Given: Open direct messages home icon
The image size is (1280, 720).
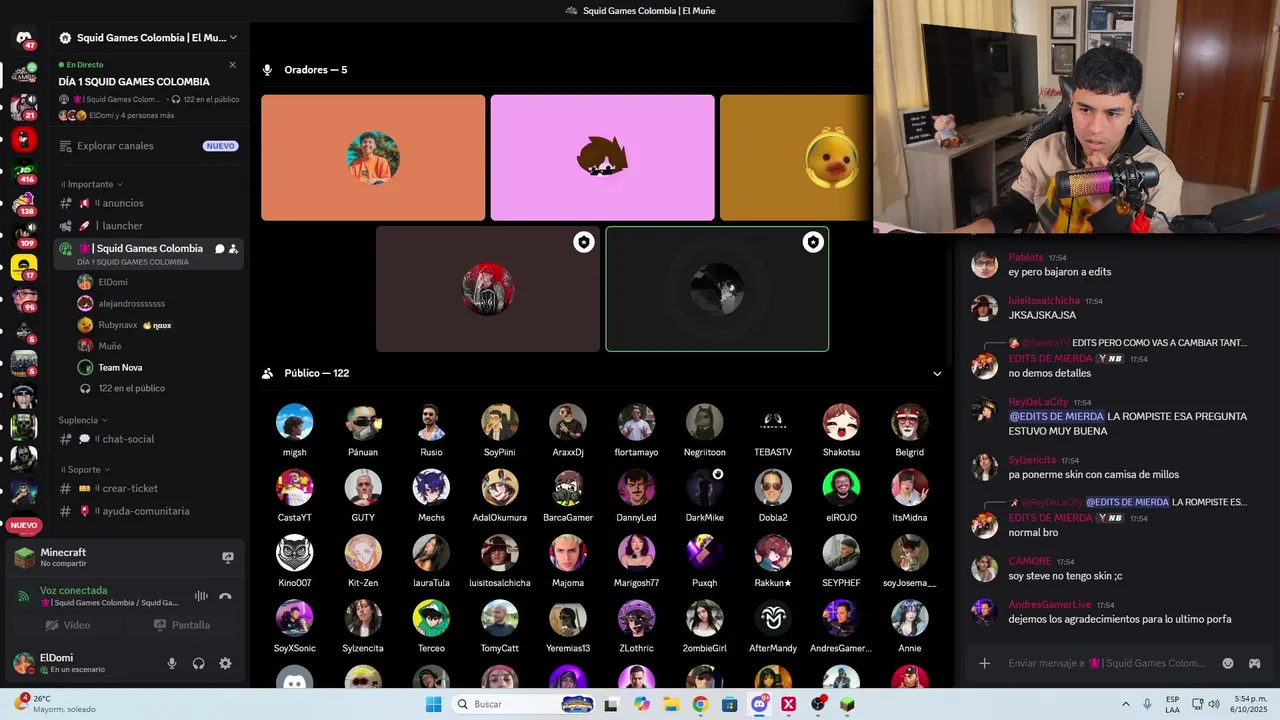Looking at the screenshot, I should coord(24,38).
